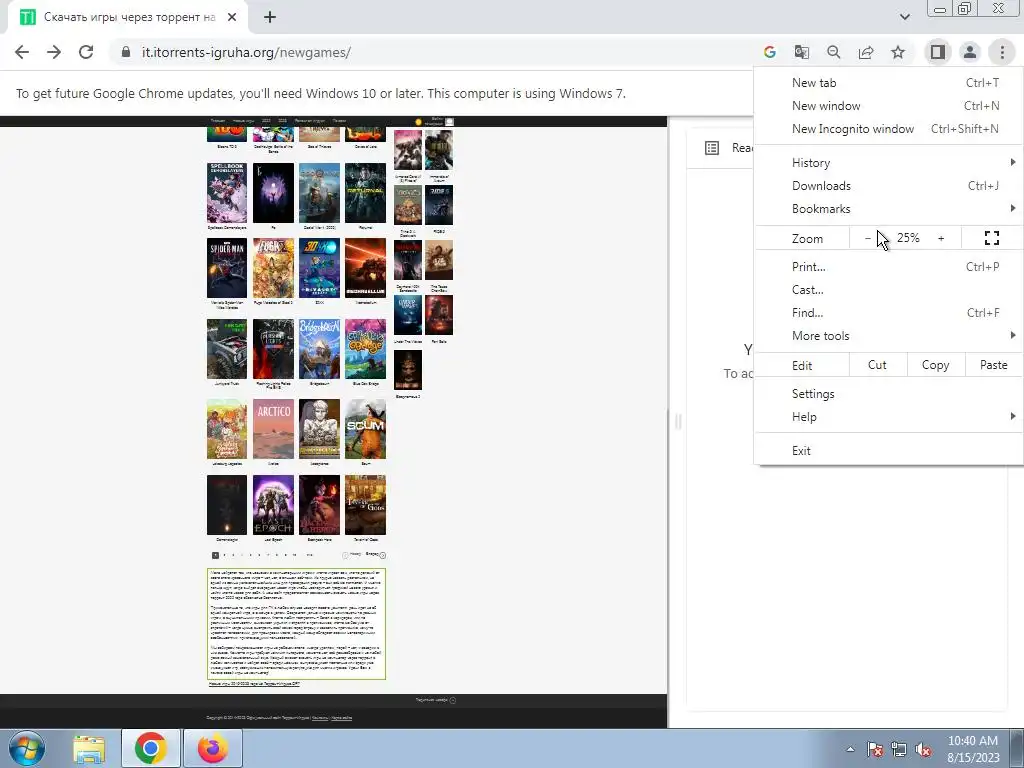Viewport: 1024px width, 768px height.
Task: Open a New Incognito window
Action: (888, 129)
